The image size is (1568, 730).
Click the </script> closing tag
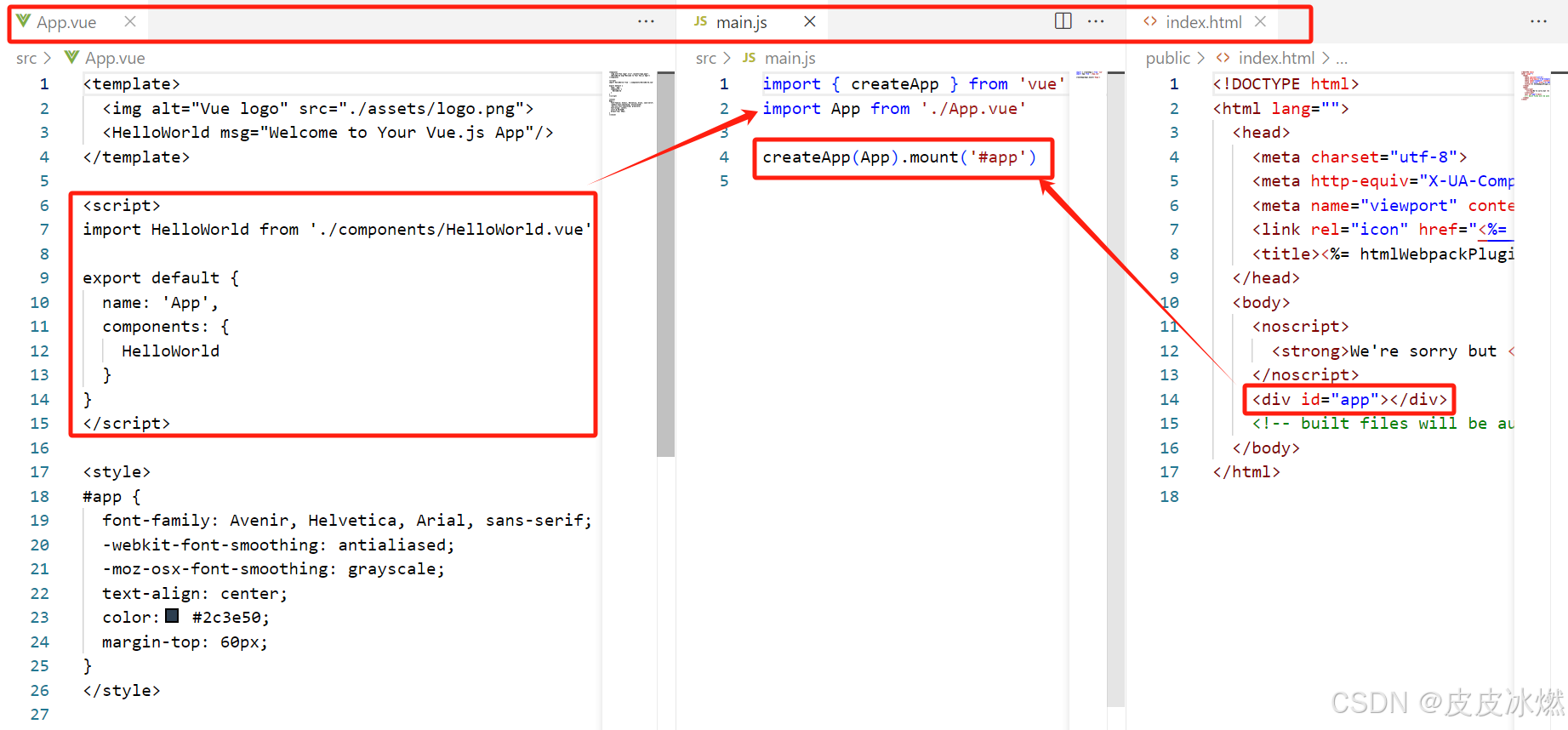(x=126, y=423)
